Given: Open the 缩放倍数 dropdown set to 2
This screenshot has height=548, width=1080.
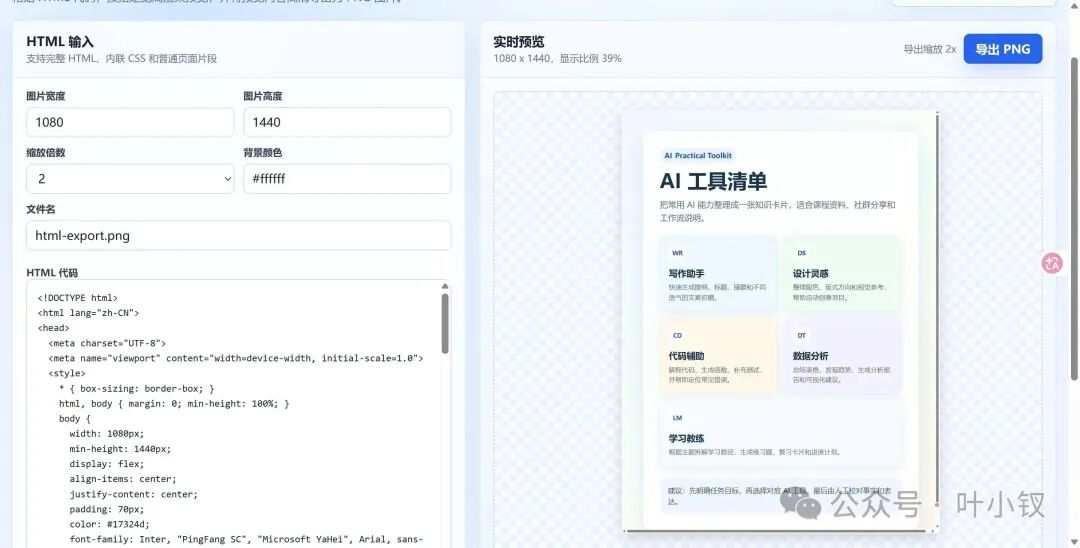Looking at the screenshot, I should point(130,178).
